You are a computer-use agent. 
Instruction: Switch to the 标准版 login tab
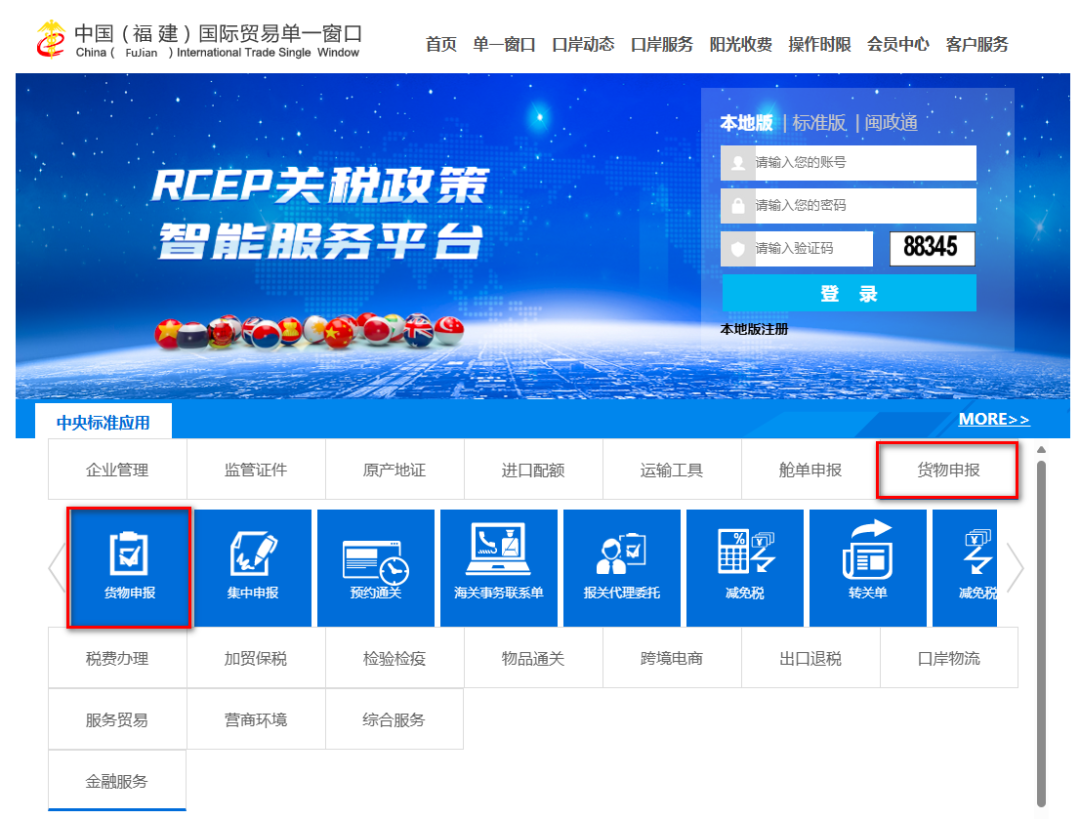click(819, 123)
